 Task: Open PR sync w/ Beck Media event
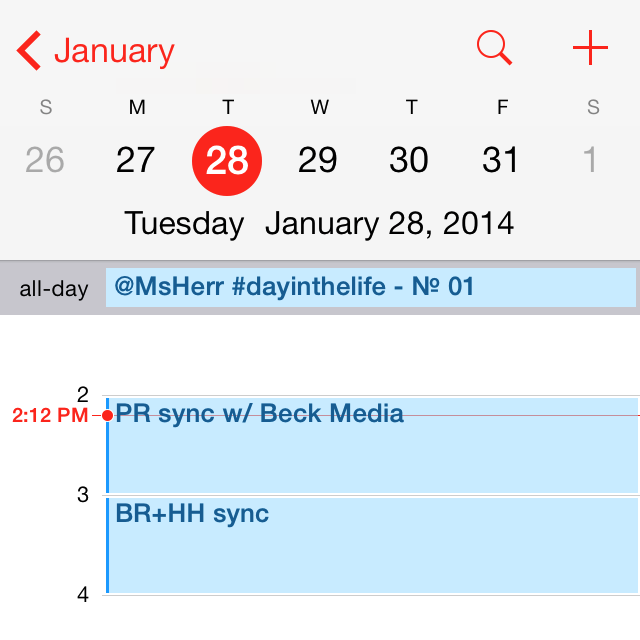tap(370, 445)
